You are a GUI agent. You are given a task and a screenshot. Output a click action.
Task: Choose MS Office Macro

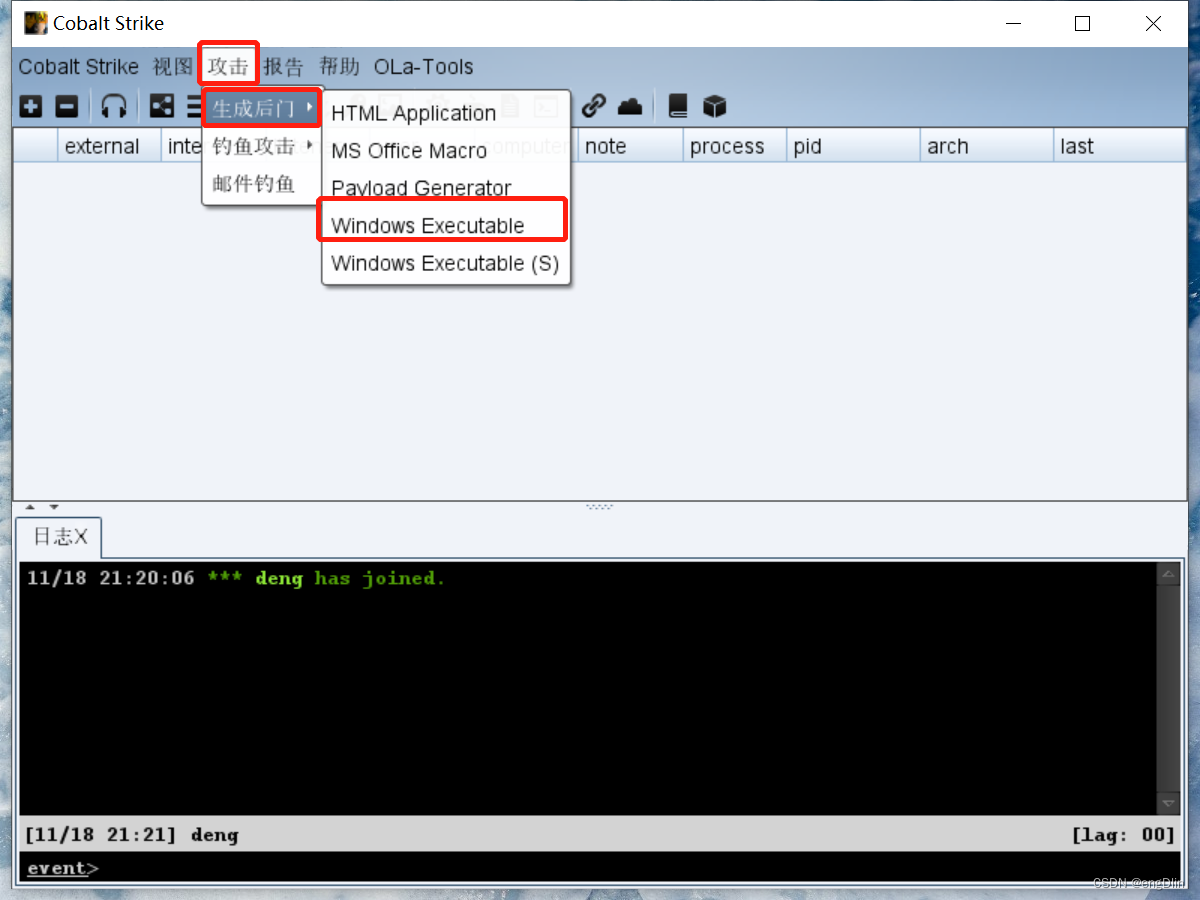446,151
